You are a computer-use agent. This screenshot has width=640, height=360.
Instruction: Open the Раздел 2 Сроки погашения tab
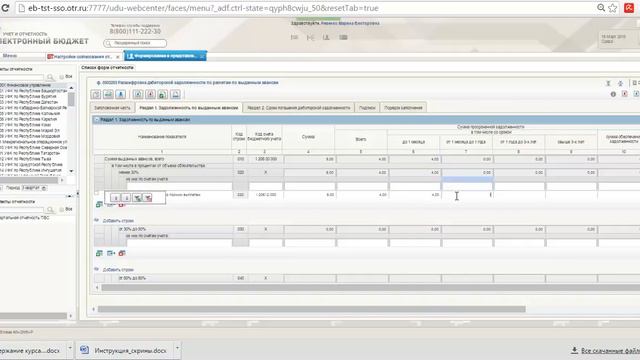point(299,108)
